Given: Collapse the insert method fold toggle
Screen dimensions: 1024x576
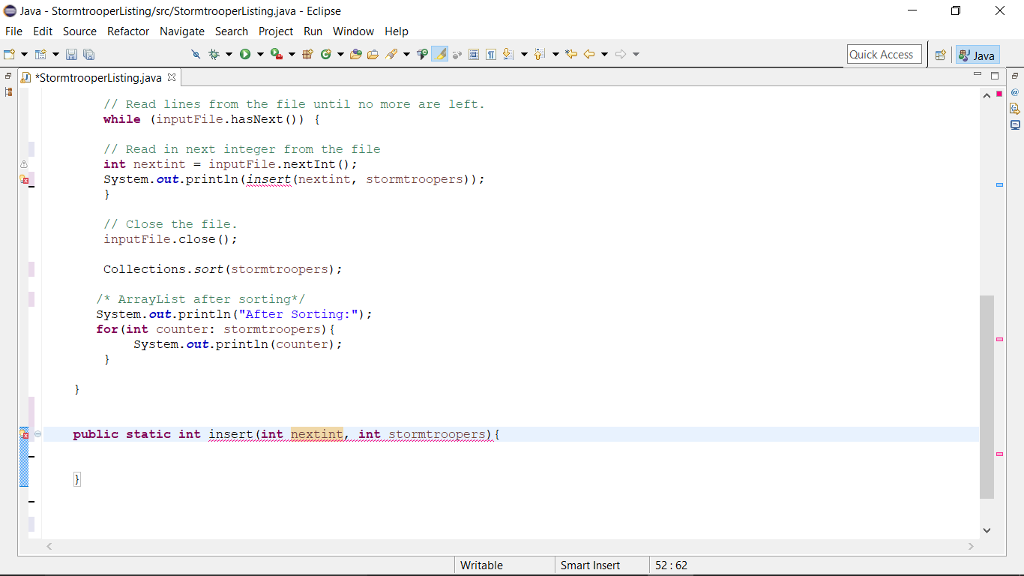Looking at the screenshot, I should tap(38, 434).
